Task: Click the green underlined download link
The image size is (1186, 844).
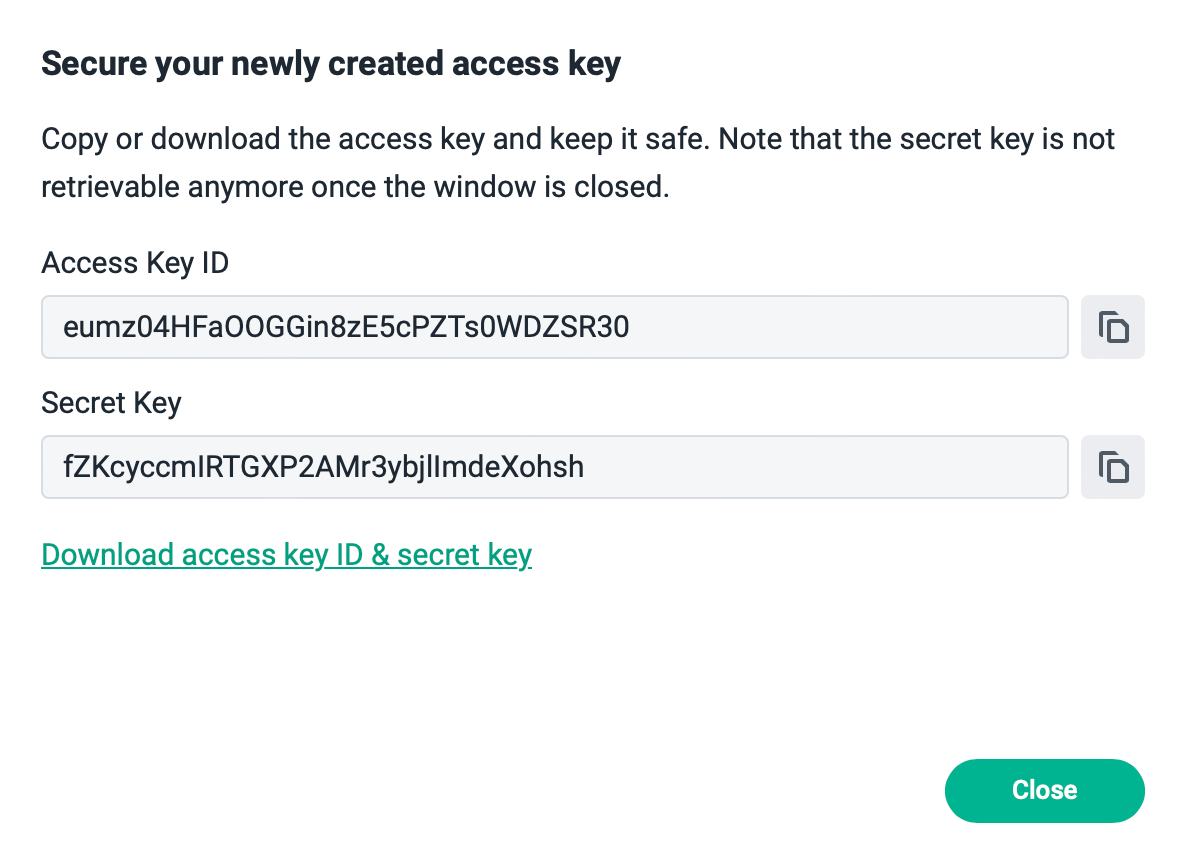Action: (x=287, y=555)
